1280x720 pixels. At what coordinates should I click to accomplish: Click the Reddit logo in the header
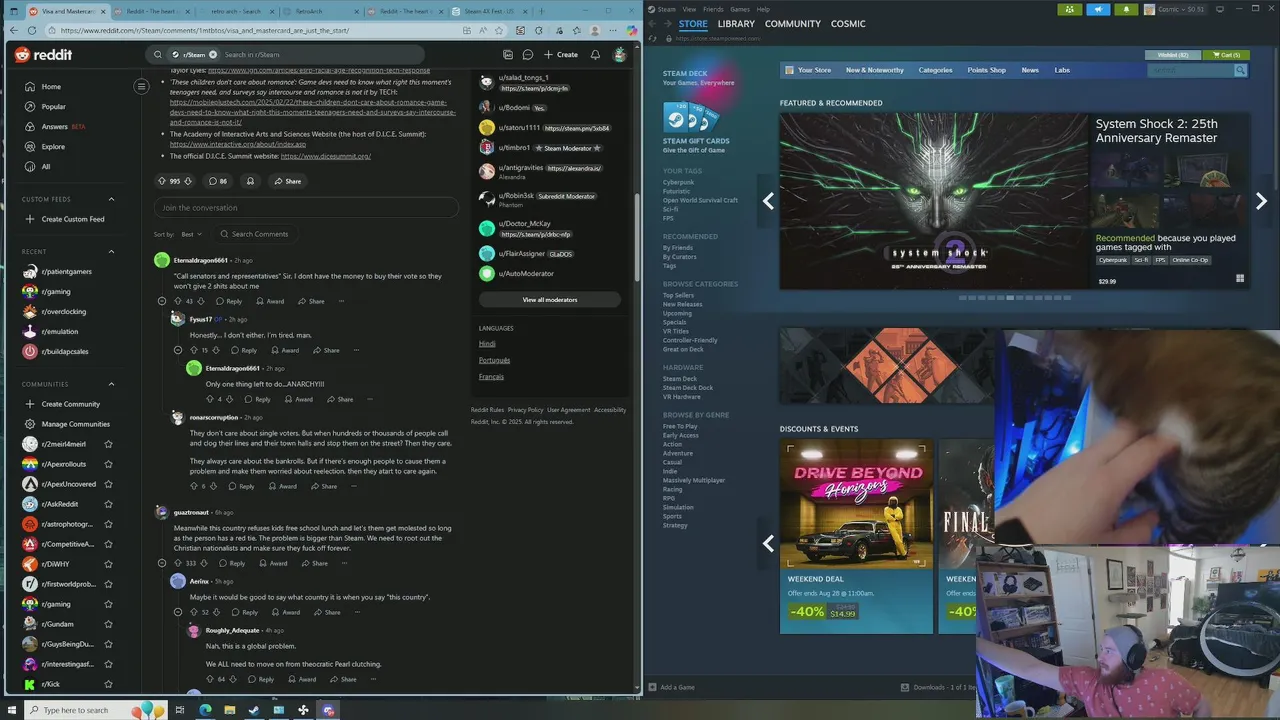point(43,55)
